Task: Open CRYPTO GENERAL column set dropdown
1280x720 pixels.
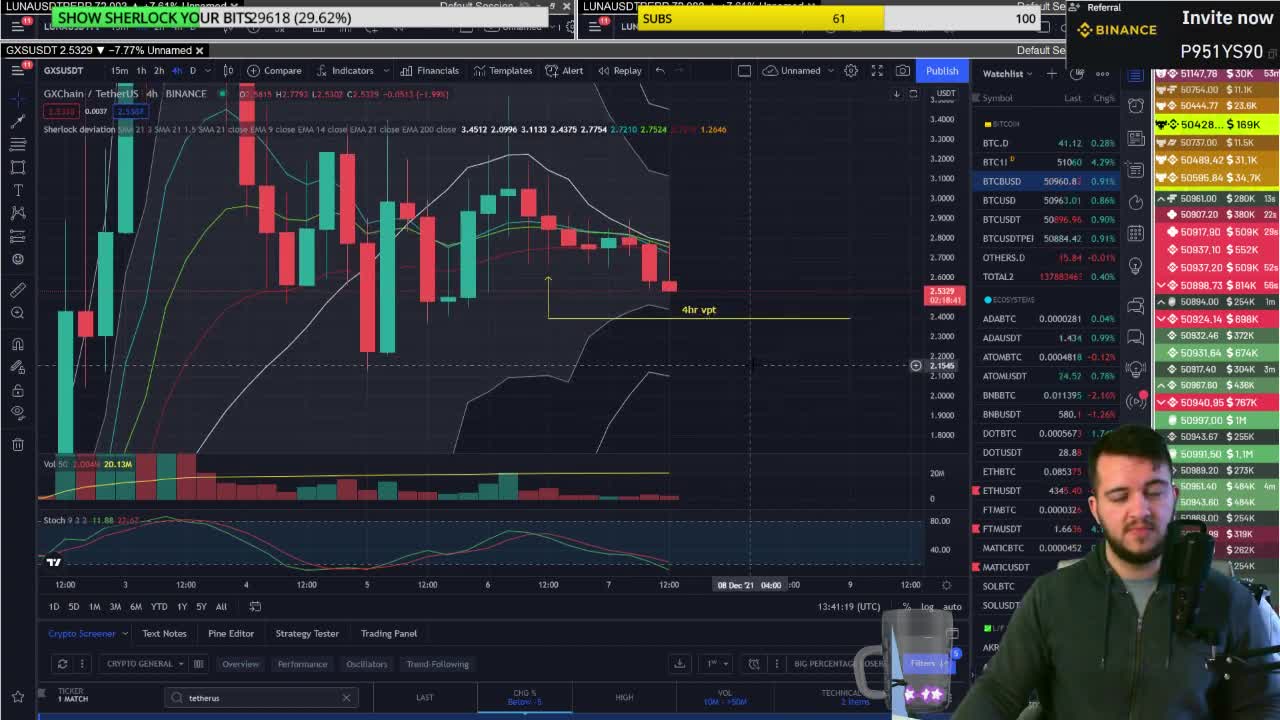Action: [145, 663]
